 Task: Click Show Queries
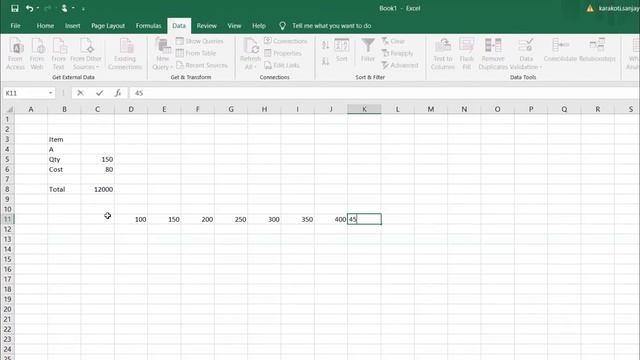[200, 41]
